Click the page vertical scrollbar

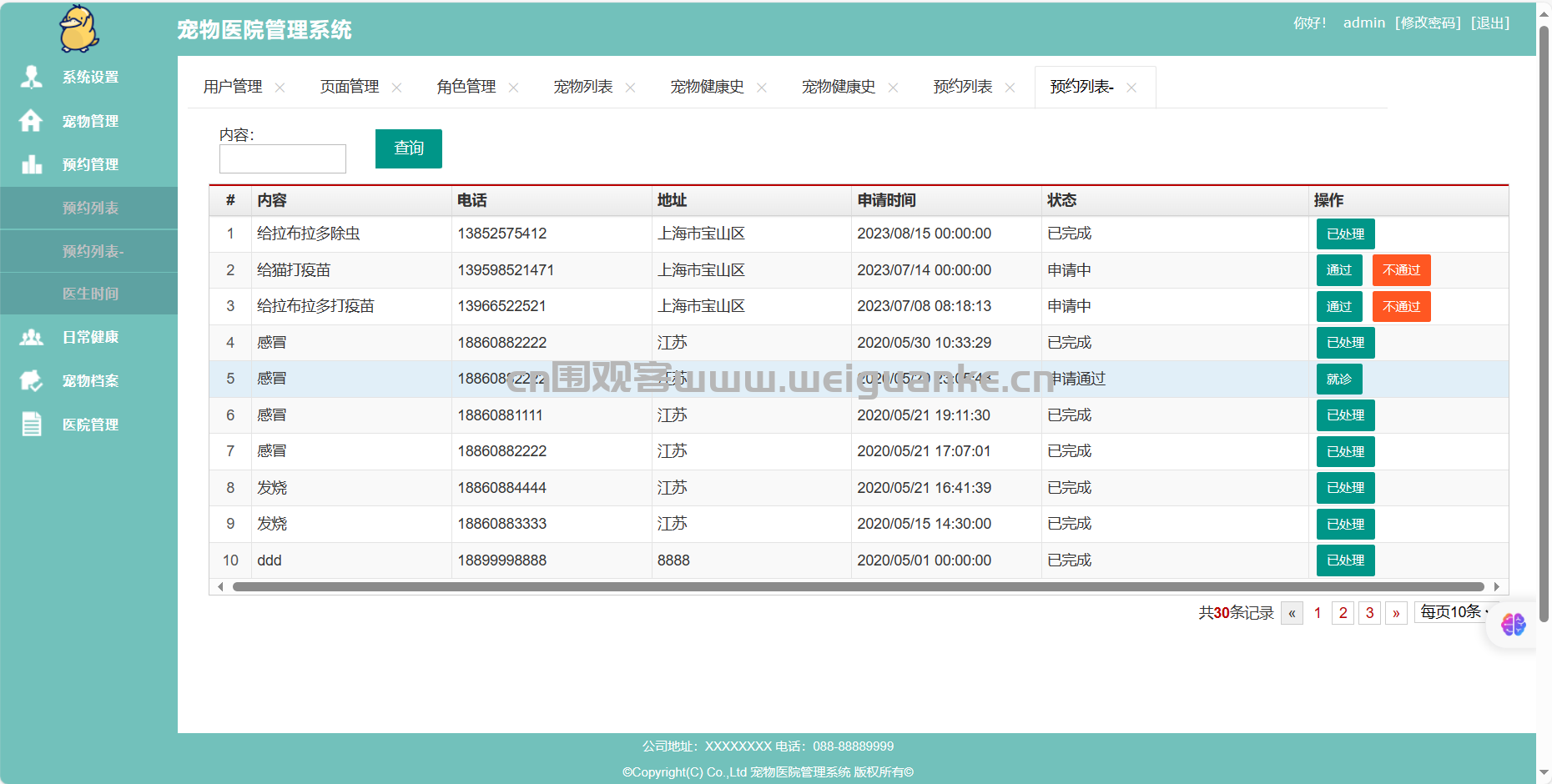click(1544, 325)
